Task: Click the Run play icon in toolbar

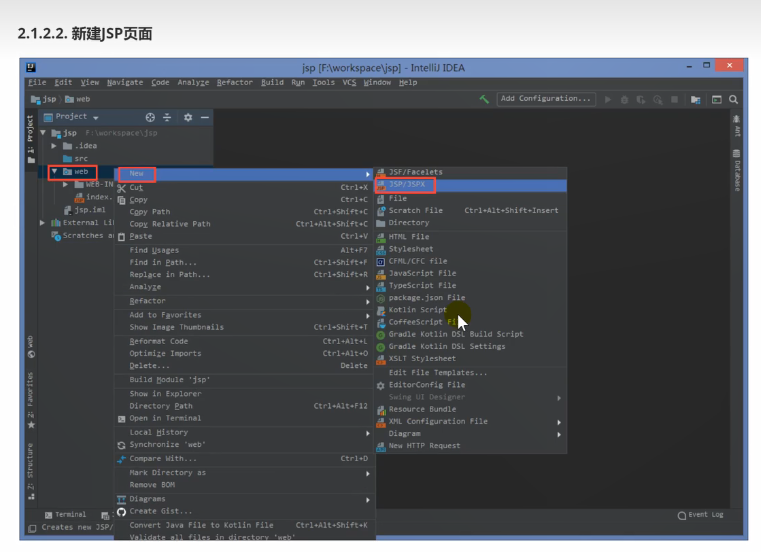Action: click(x=608, y=100)
